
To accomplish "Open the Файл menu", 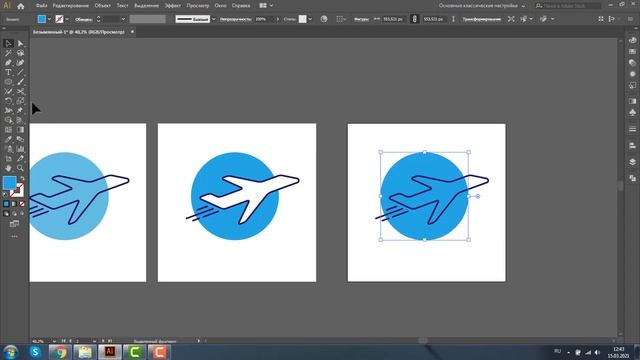I will (x=41, y=6).
